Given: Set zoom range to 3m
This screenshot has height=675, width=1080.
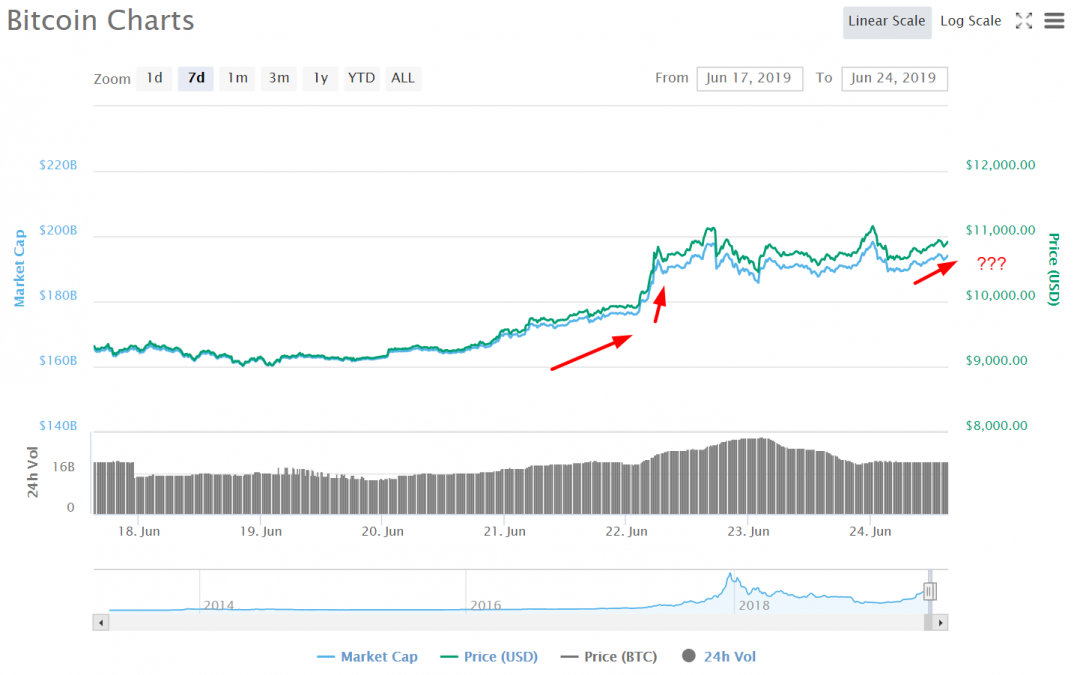Looking at the screenshot, I should pos(279,79).
